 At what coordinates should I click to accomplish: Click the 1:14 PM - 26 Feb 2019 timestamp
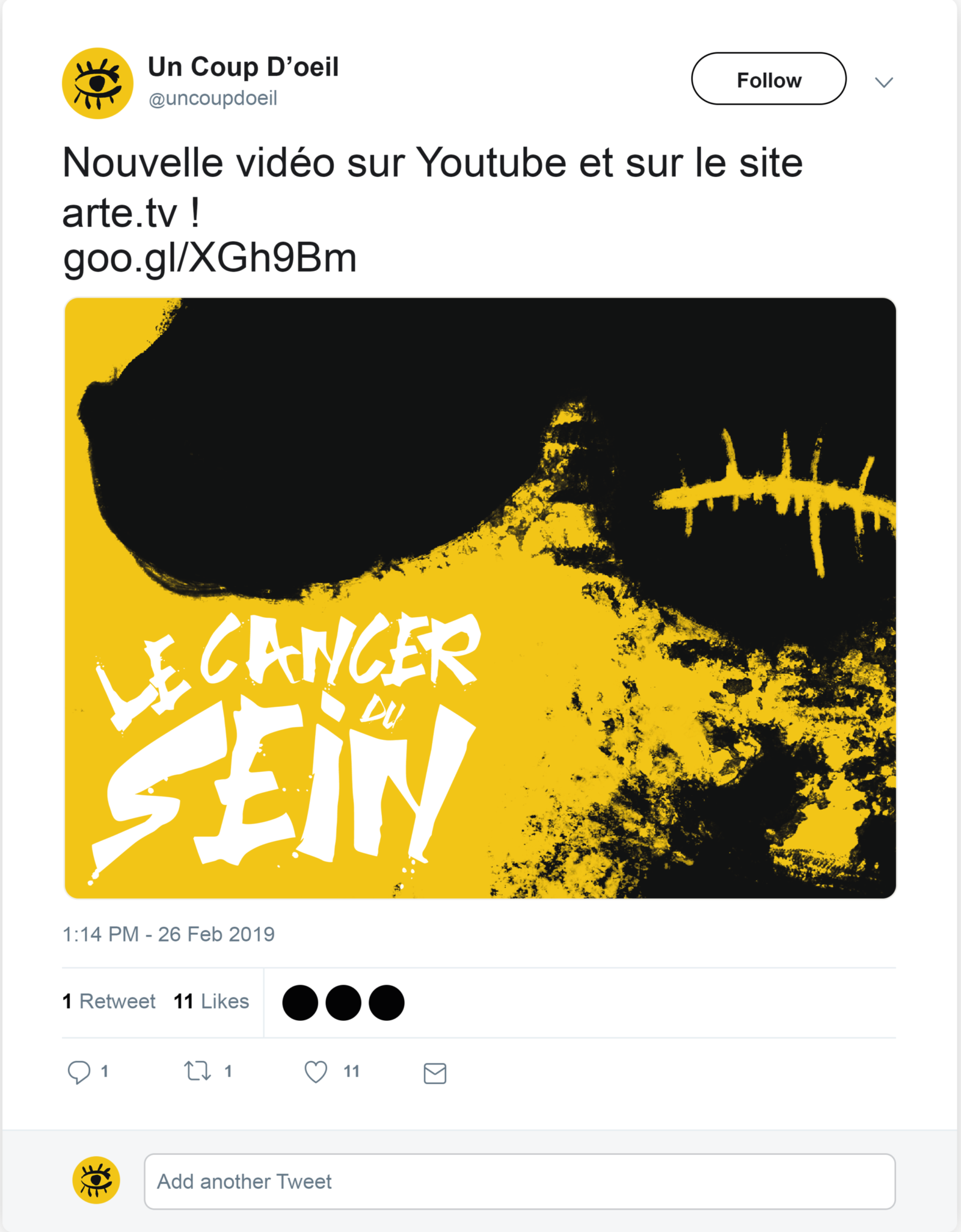click(x=168, y=934)
